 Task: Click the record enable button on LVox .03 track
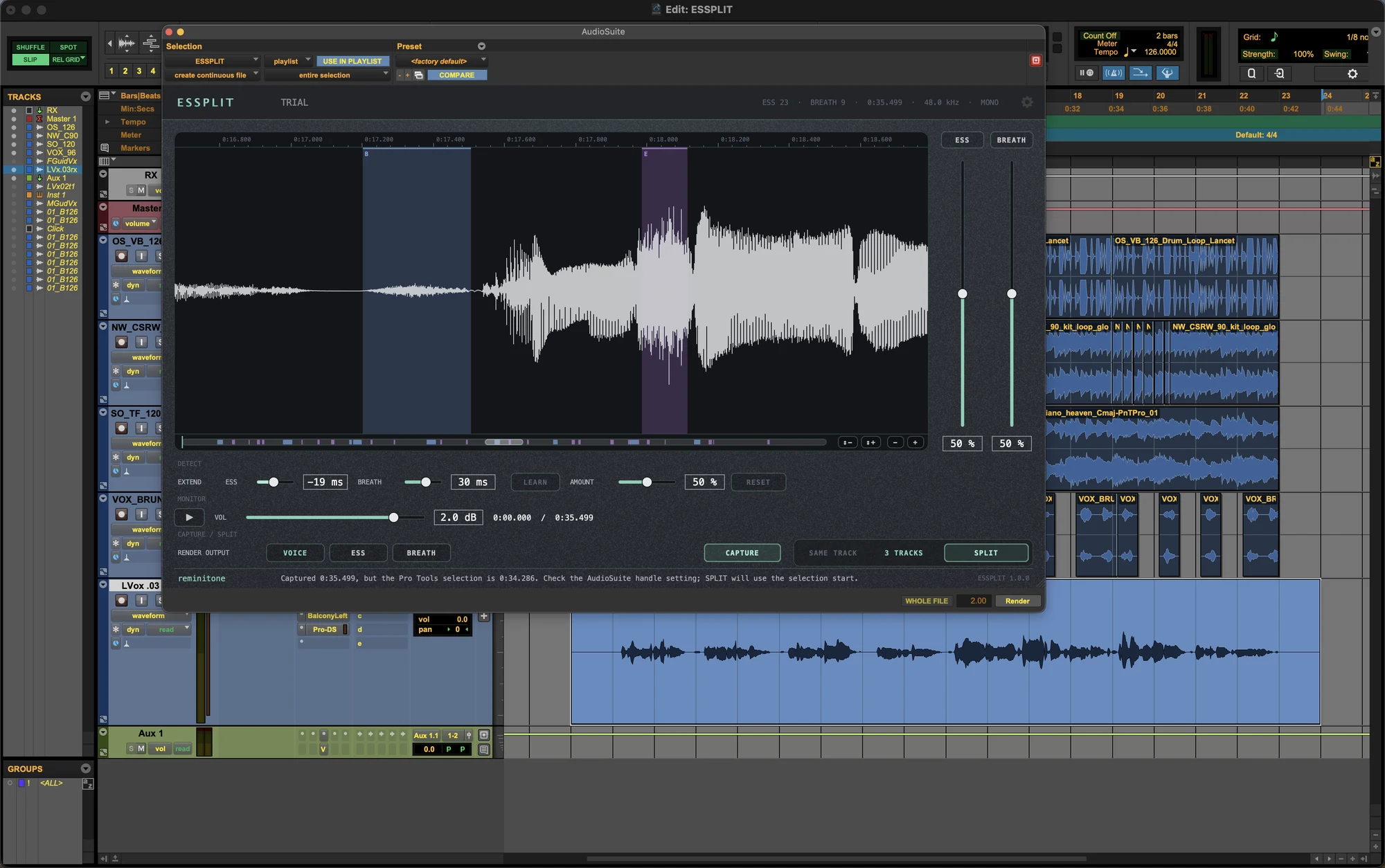121,601
